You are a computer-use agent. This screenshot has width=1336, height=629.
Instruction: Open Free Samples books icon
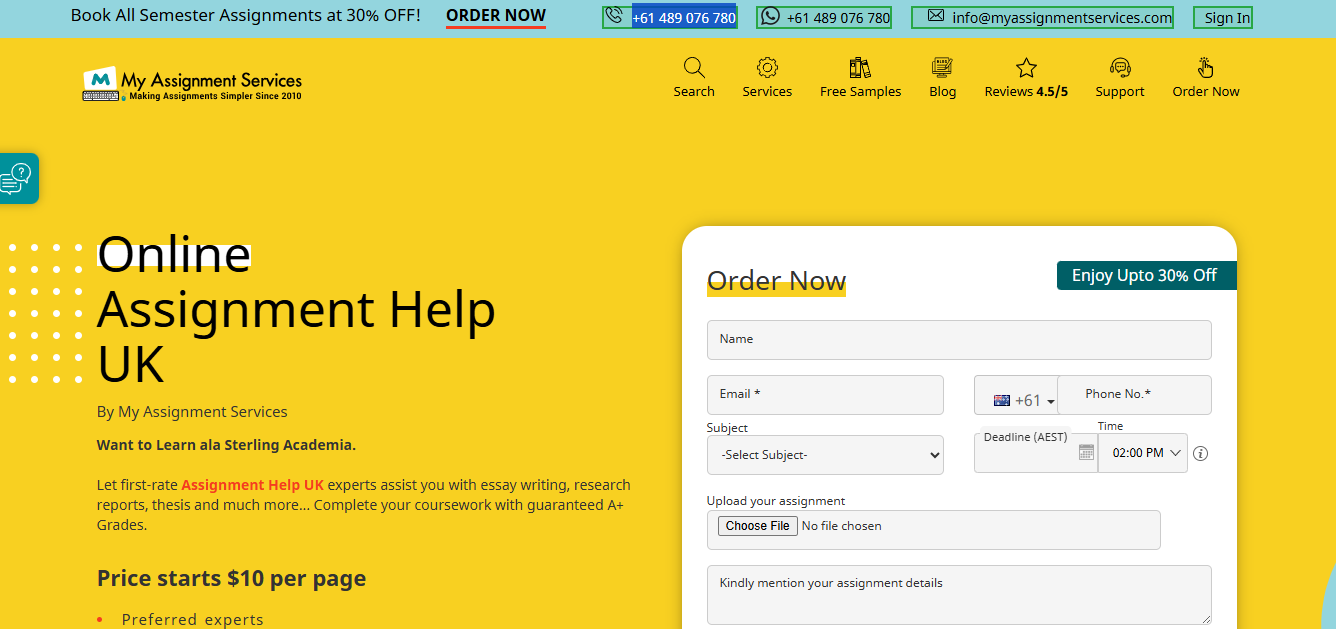pyautogui.click(x=860, y=68)
